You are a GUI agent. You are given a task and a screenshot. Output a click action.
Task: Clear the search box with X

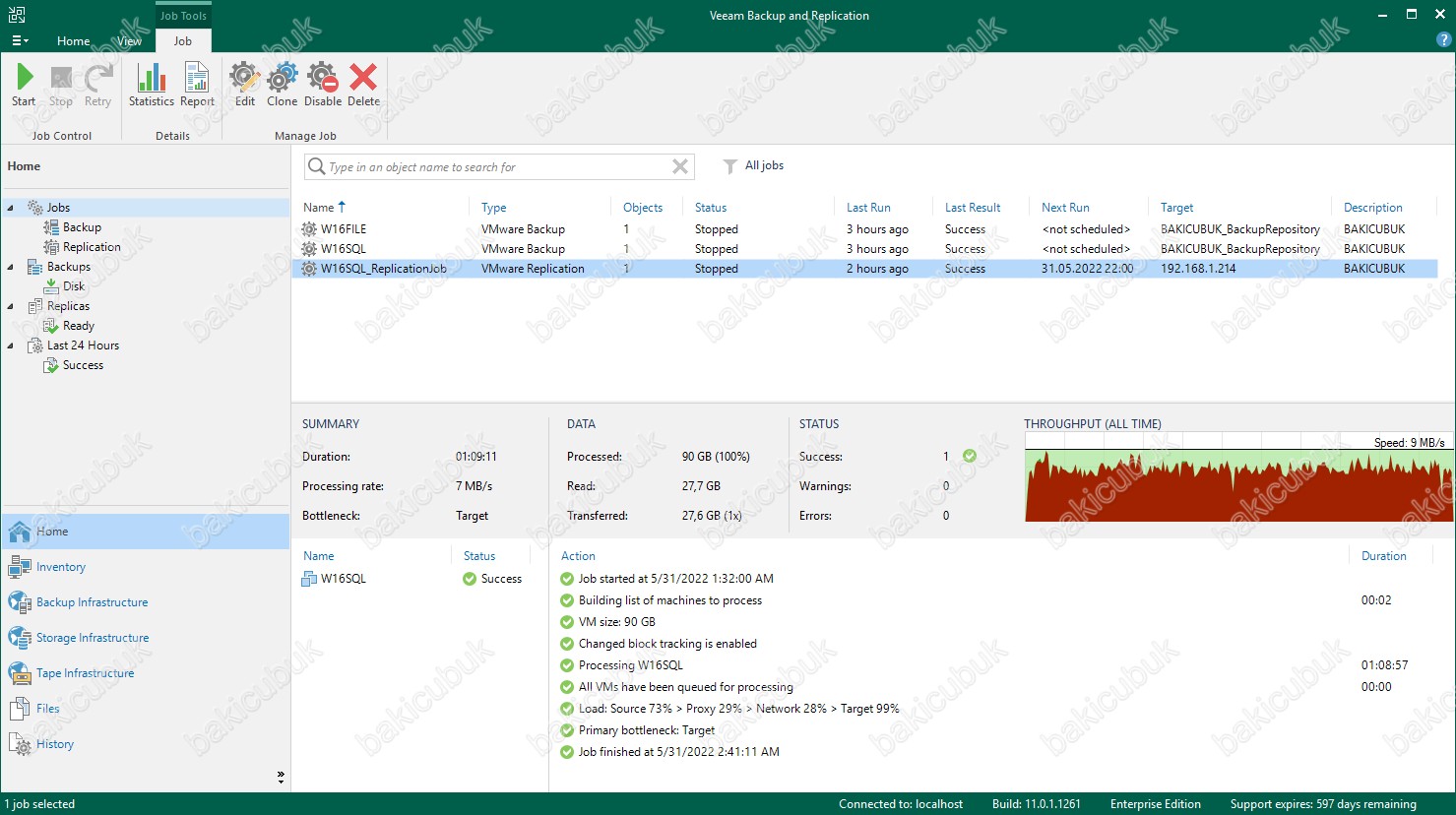click(680, 166)
